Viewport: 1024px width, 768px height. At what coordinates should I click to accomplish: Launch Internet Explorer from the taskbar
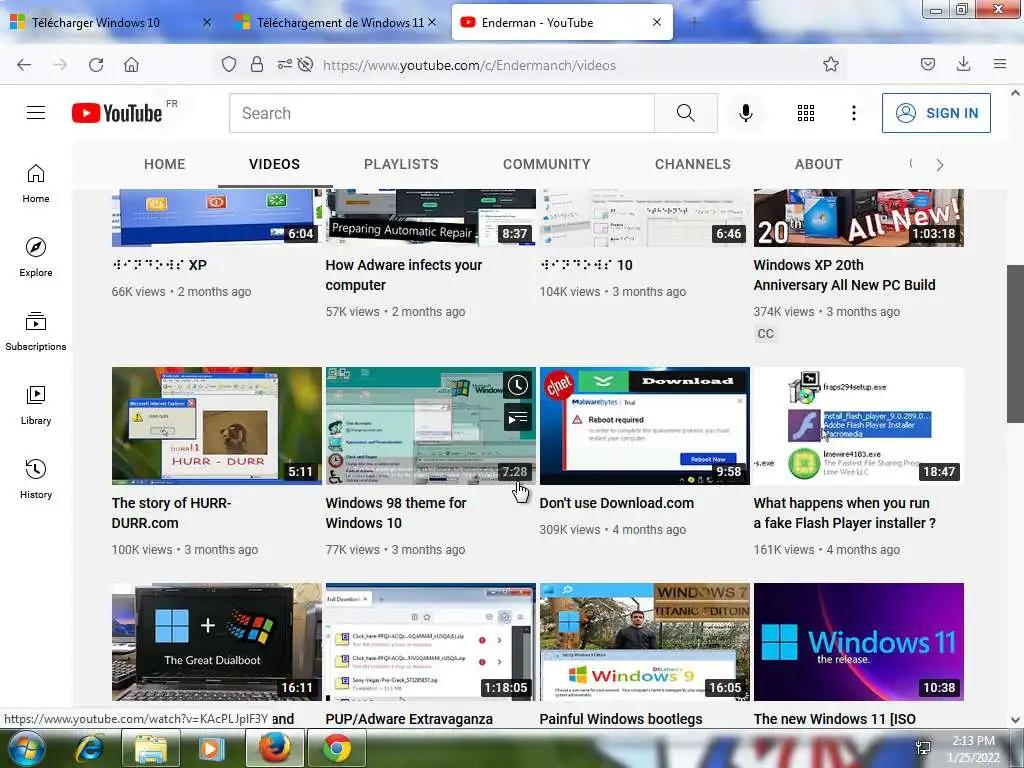[90, 748]
